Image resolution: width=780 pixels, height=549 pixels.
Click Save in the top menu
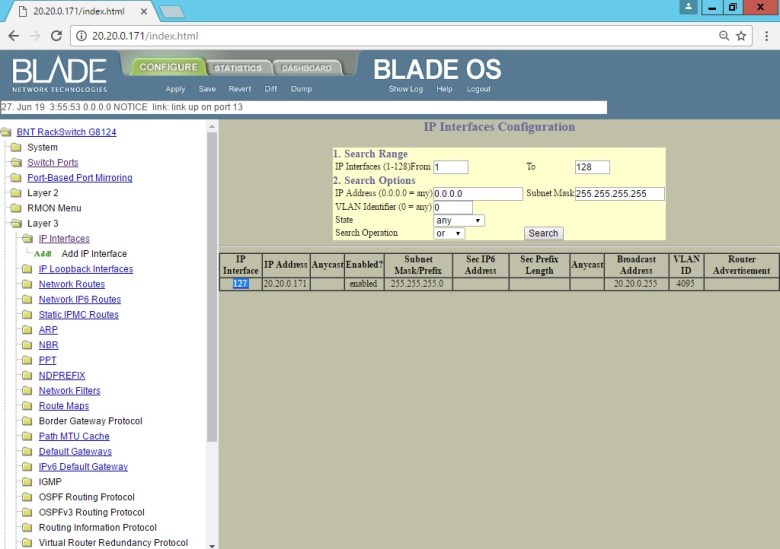(x=207, y=89)
